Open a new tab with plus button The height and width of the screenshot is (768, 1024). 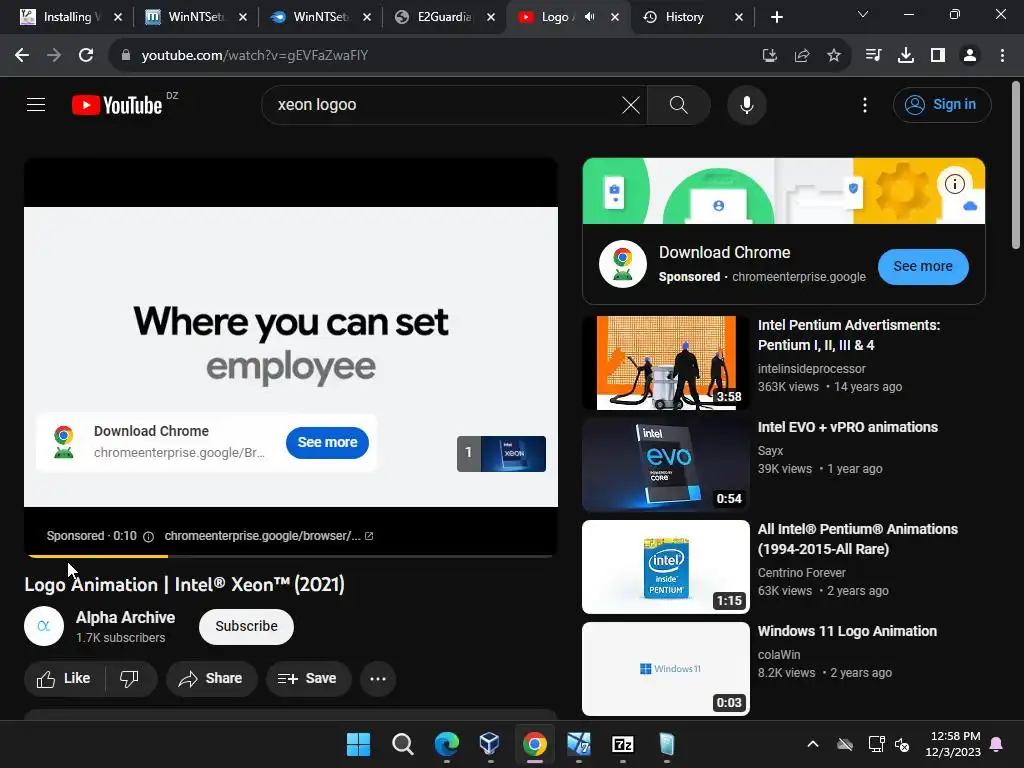tap(776, 17)
